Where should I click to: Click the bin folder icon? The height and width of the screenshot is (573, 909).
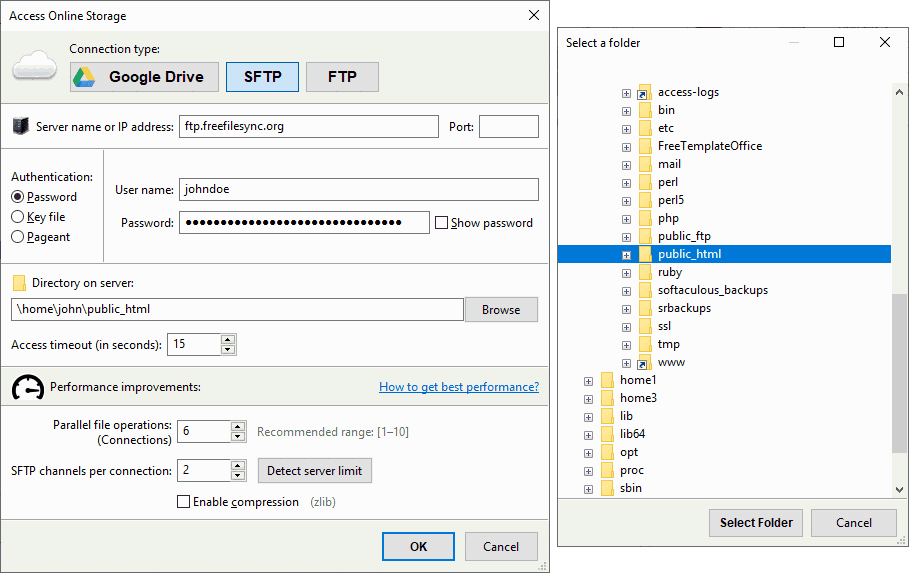click(645, 110)
